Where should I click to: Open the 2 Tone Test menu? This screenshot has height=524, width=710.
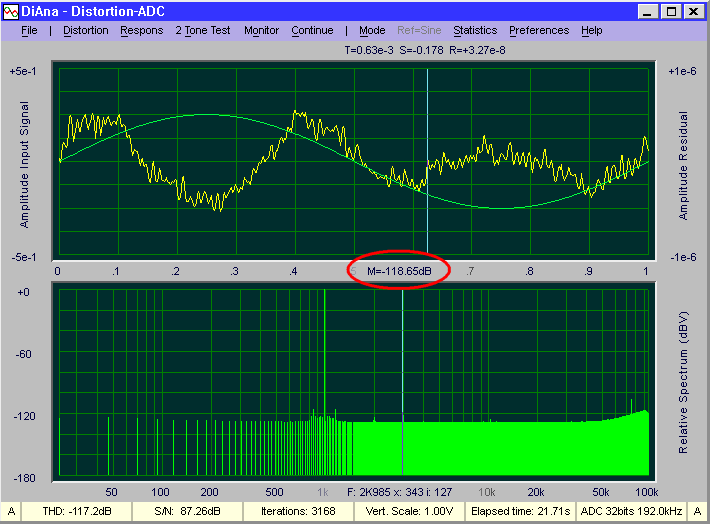coord(203,31)
